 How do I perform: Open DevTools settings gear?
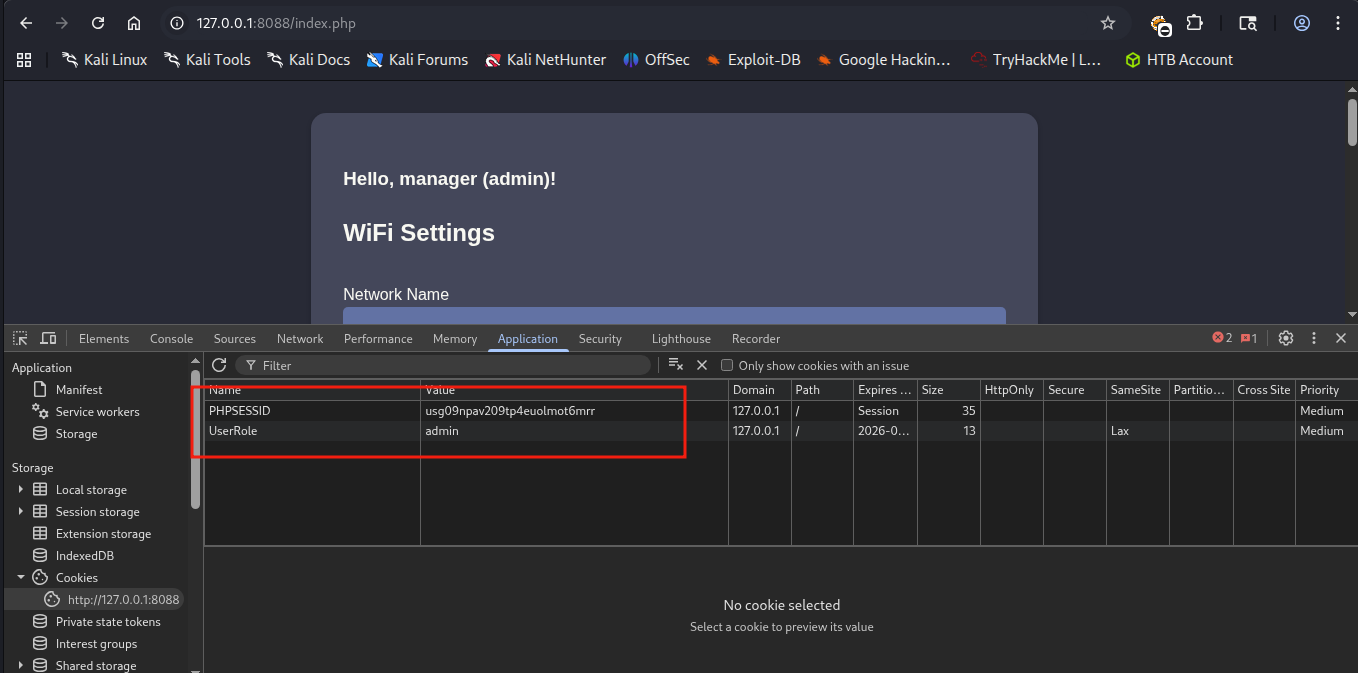[x=1286, y=339]
